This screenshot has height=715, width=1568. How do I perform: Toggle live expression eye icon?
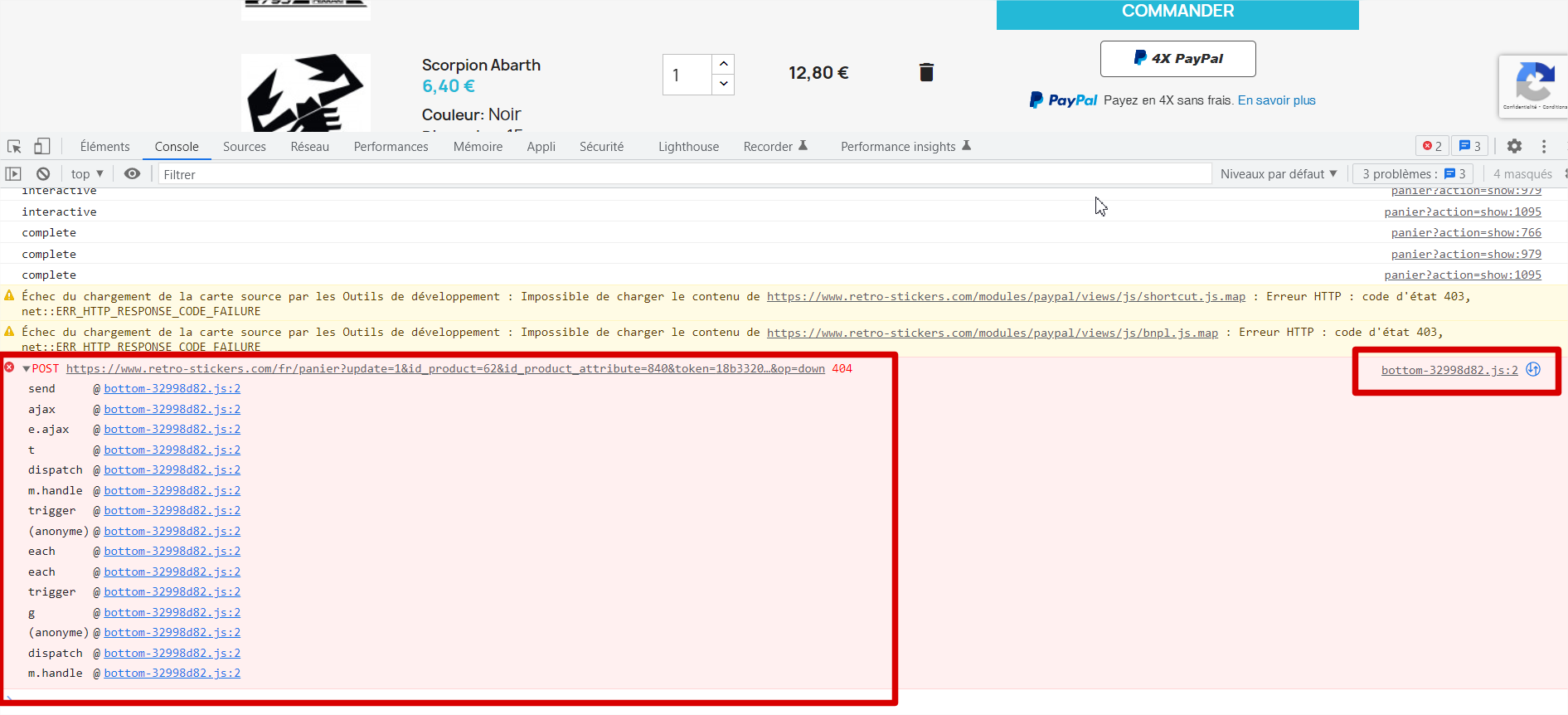[132, 174]
